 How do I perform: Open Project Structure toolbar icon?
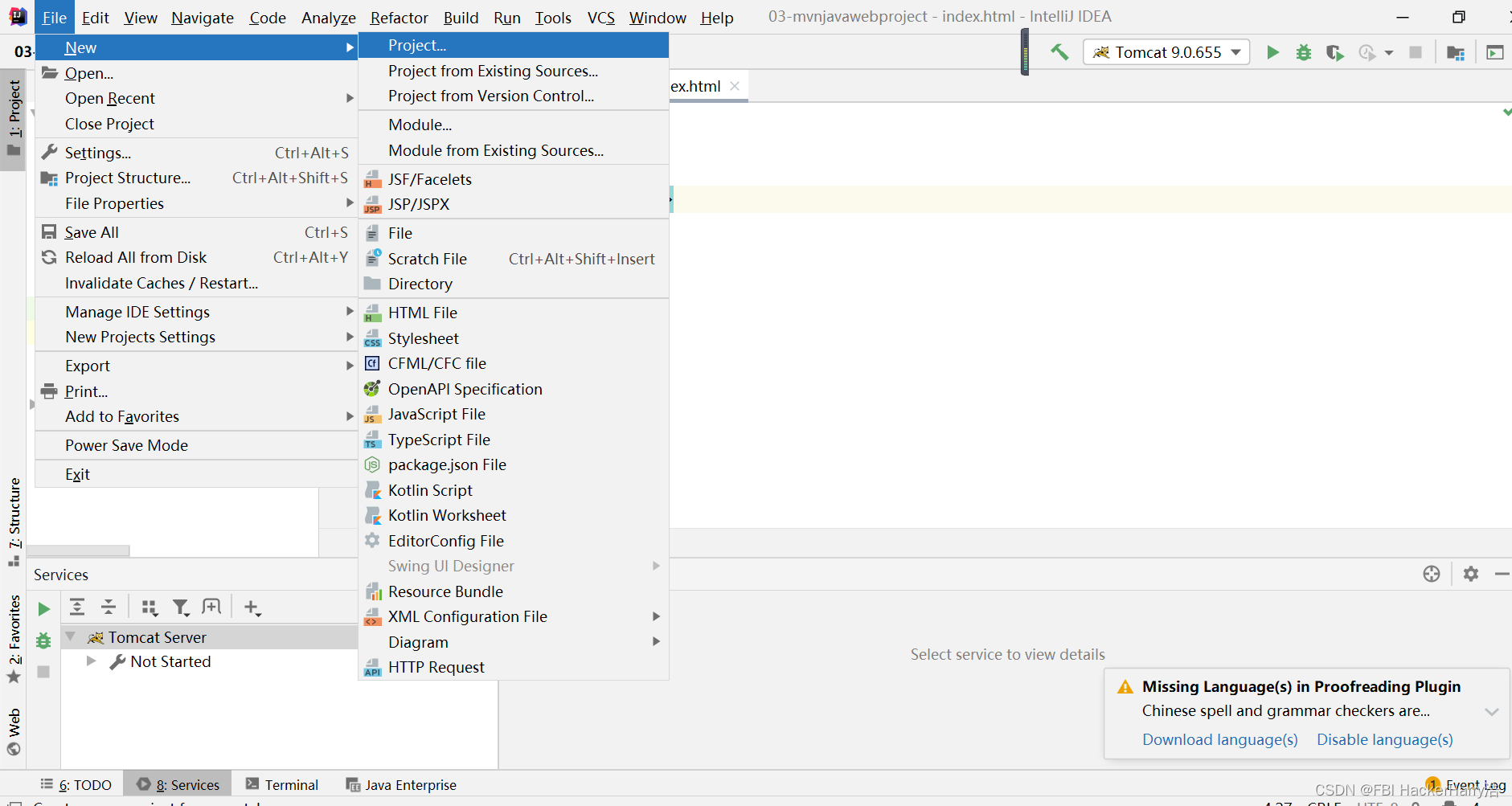click(x=1456, y=53)
